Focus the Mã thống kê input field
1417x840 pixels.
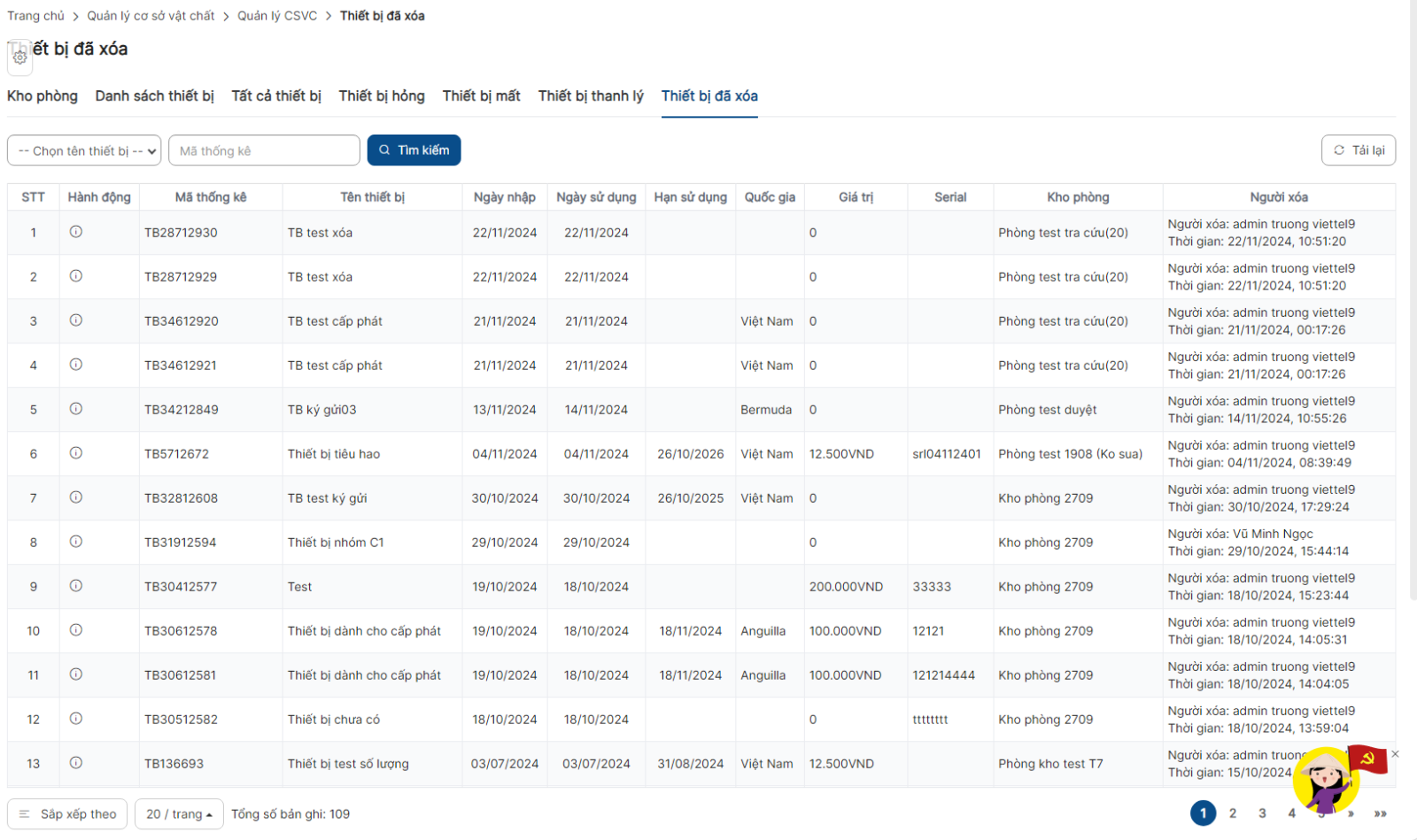[264, 150]
